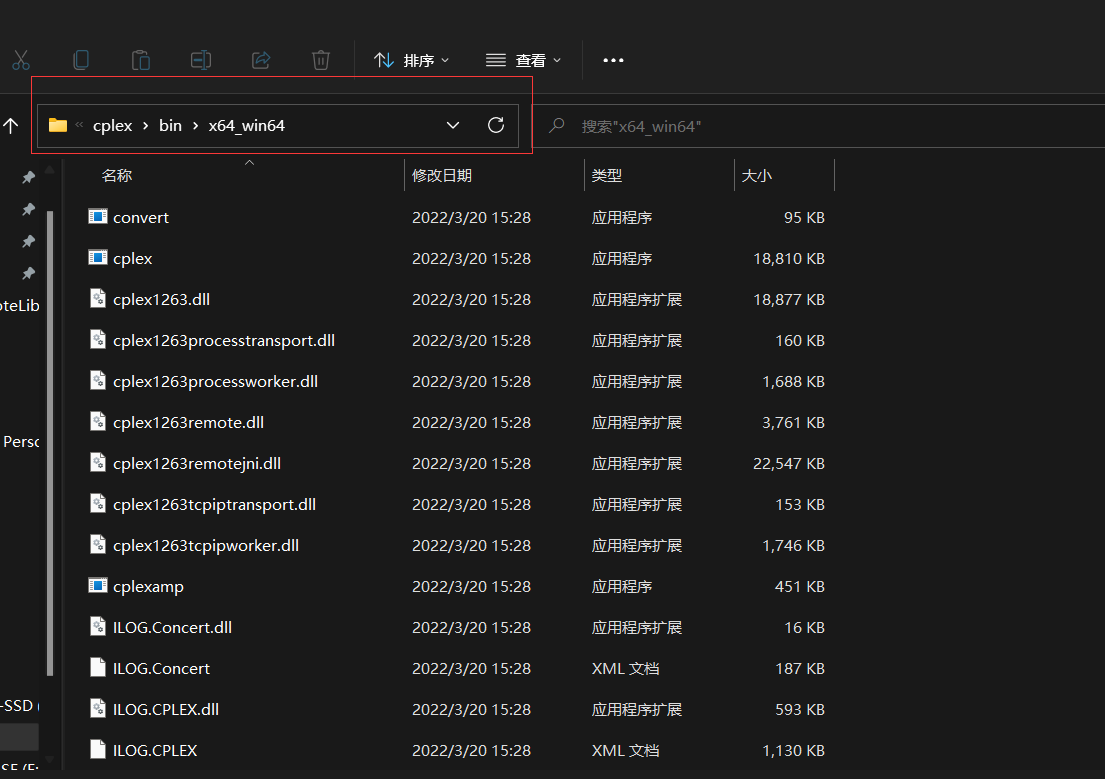The height and width of the screenshot is (779, 1105).
Task: Click the ILOG.CPLEX XML file icon
Action: pos(98,749)
